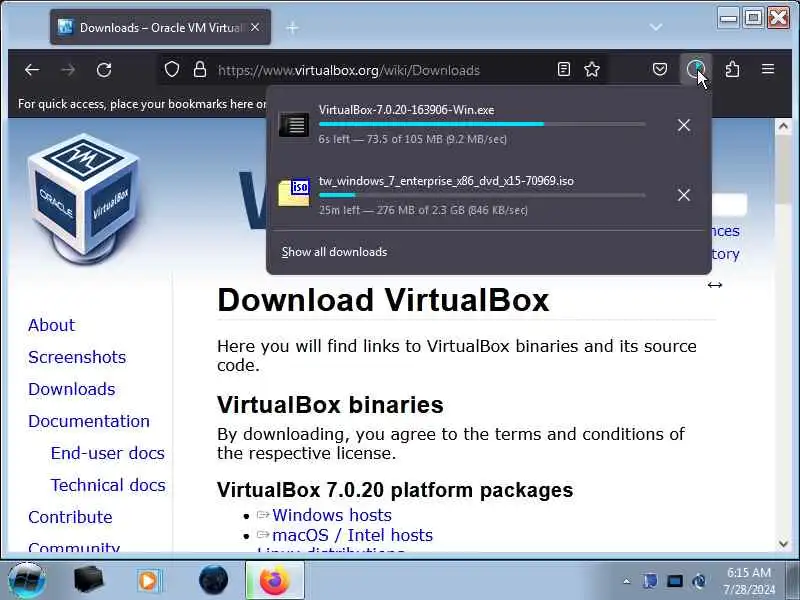The height and width of the screenshot is (600, 800).
Task: Click the Oracle VirtualBox cube logo
Action: click(83, 199)
